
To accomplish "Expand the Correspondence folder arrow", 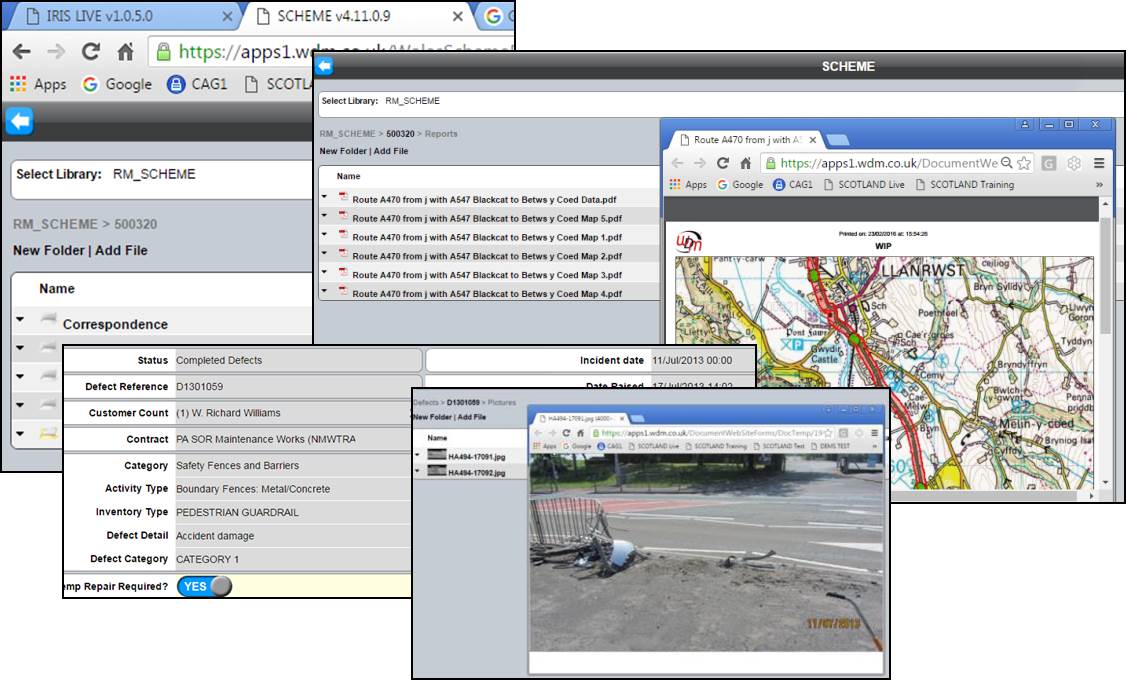I will pyautogui.click(x=20, y=321).
